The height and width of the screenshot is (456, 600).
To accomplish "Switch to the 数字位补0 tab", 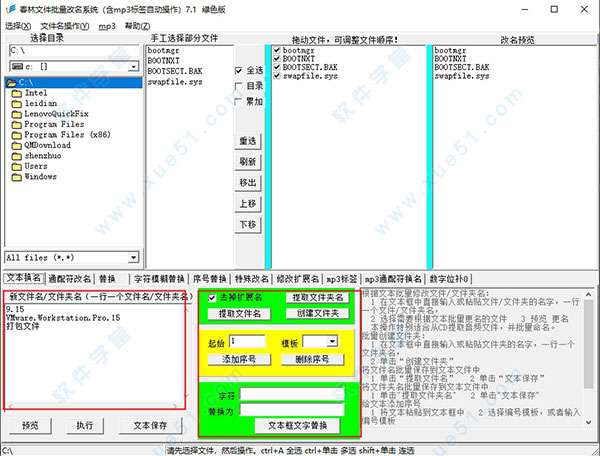I will 448,279.
